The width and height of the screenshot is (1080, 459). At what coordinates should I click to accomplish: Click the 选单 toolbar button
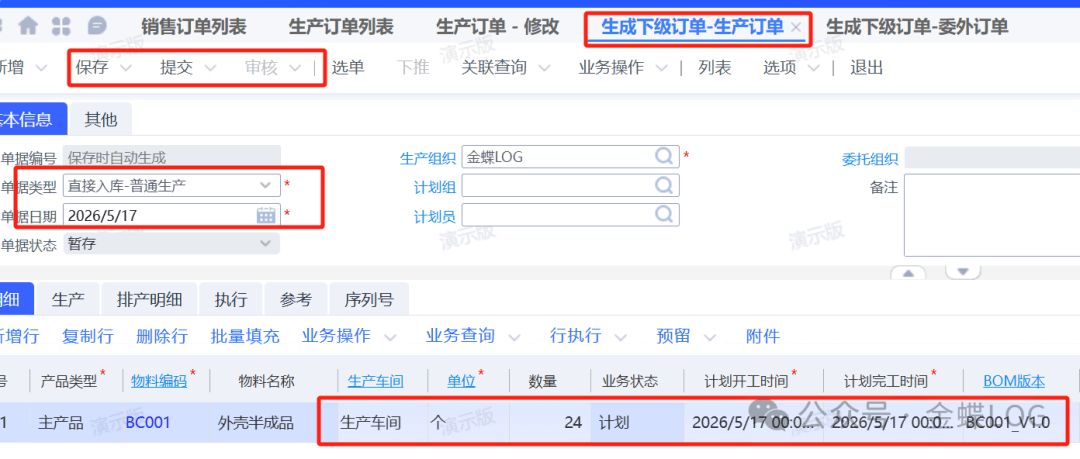pos(348,68)
